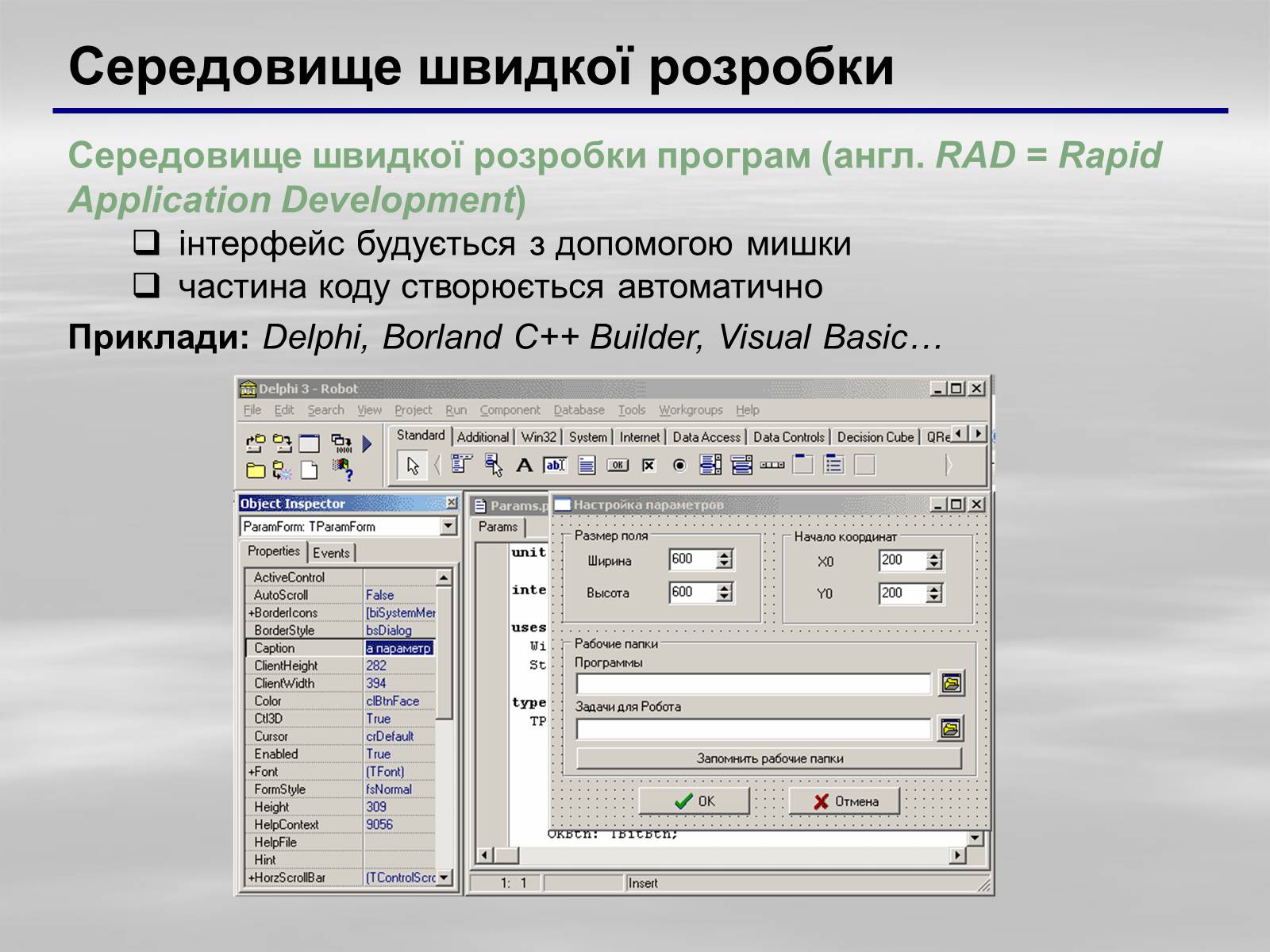This screenshot has height=952, width=1270.
Task: Open the Component menu
Action: coord(510,410)
